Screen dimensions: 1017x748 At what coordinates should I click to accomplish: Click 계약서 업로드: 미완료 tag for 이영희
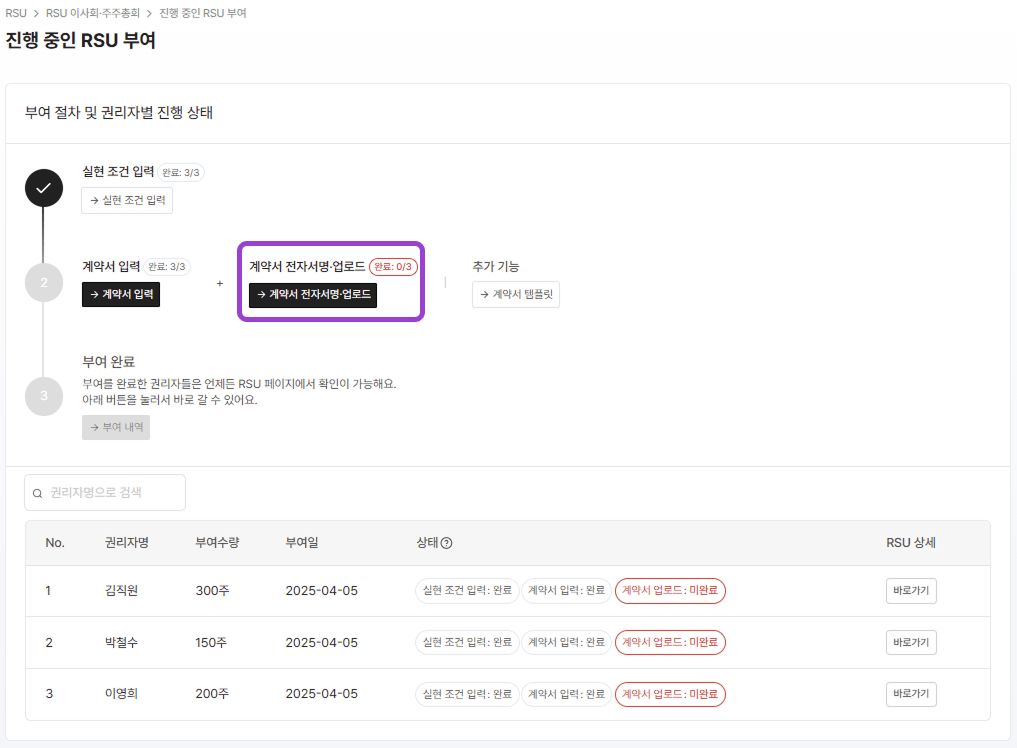coord(670,694)
